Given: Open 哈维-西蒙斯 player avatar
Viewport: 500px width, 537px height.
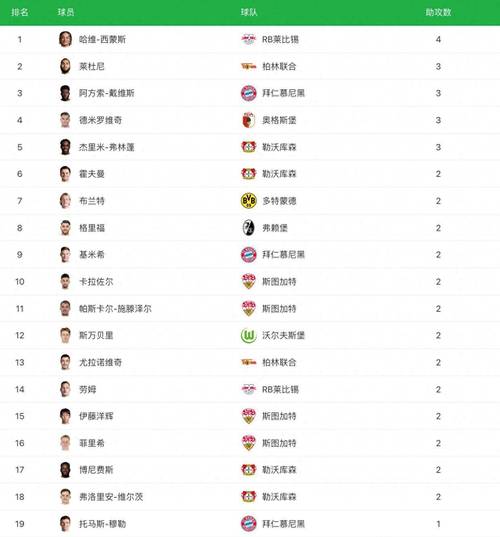Looking at the screenshot, I should tap(65, 39).
